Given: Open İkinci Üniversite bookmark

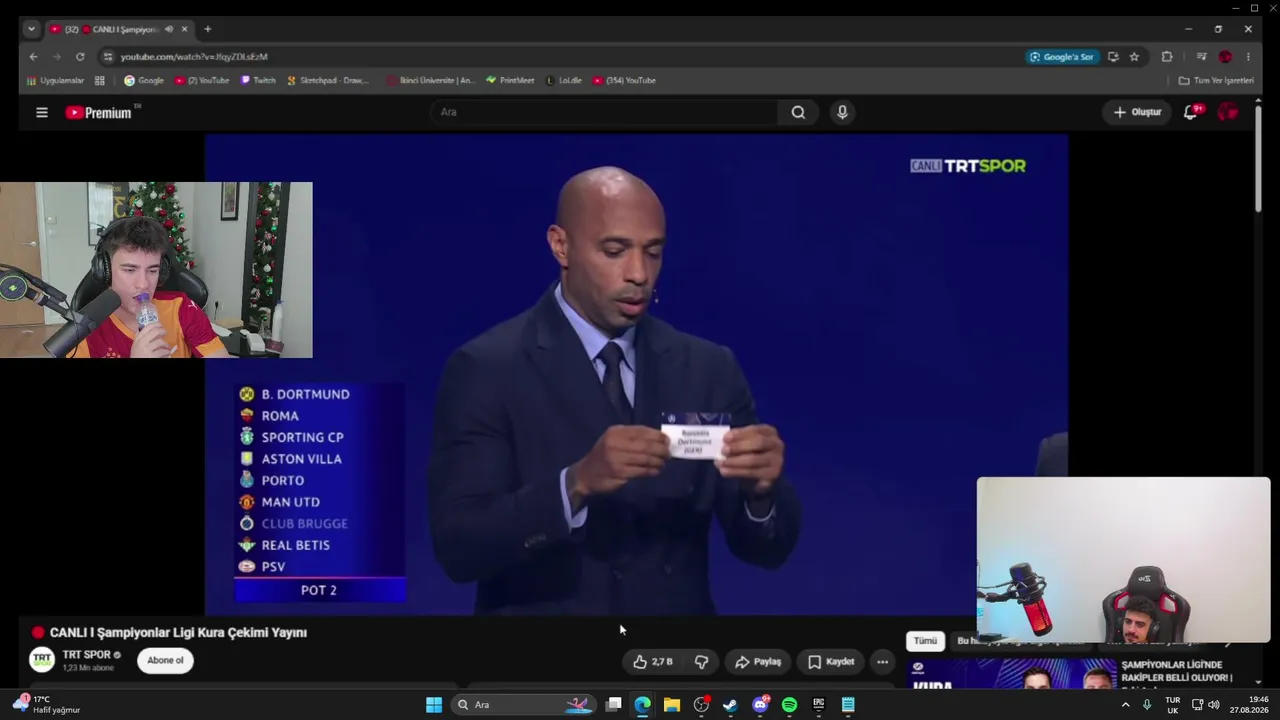Looking at the screenshot, I should tap(431, 81).
